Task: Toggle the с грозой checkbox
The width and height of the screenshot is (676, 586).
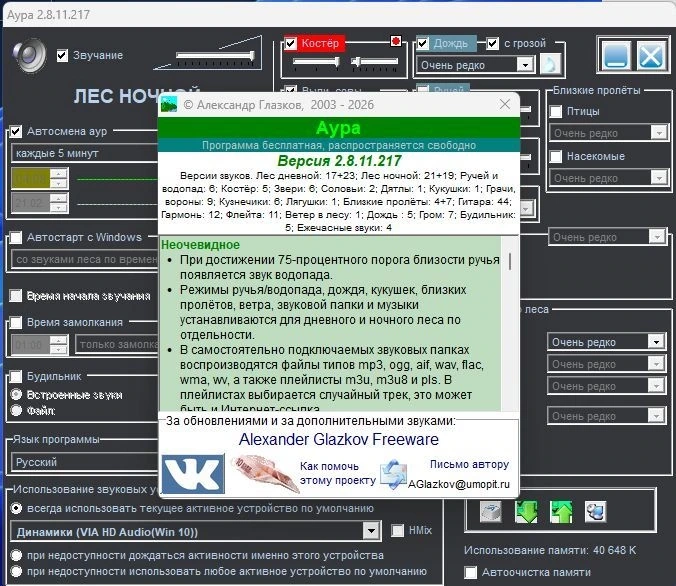Action: coord(493,43)
